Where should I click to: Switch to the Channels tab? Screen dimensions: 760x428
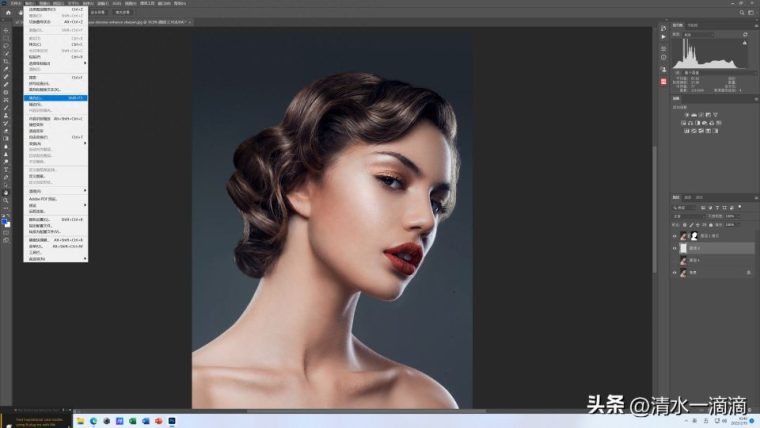coord(688,197)
